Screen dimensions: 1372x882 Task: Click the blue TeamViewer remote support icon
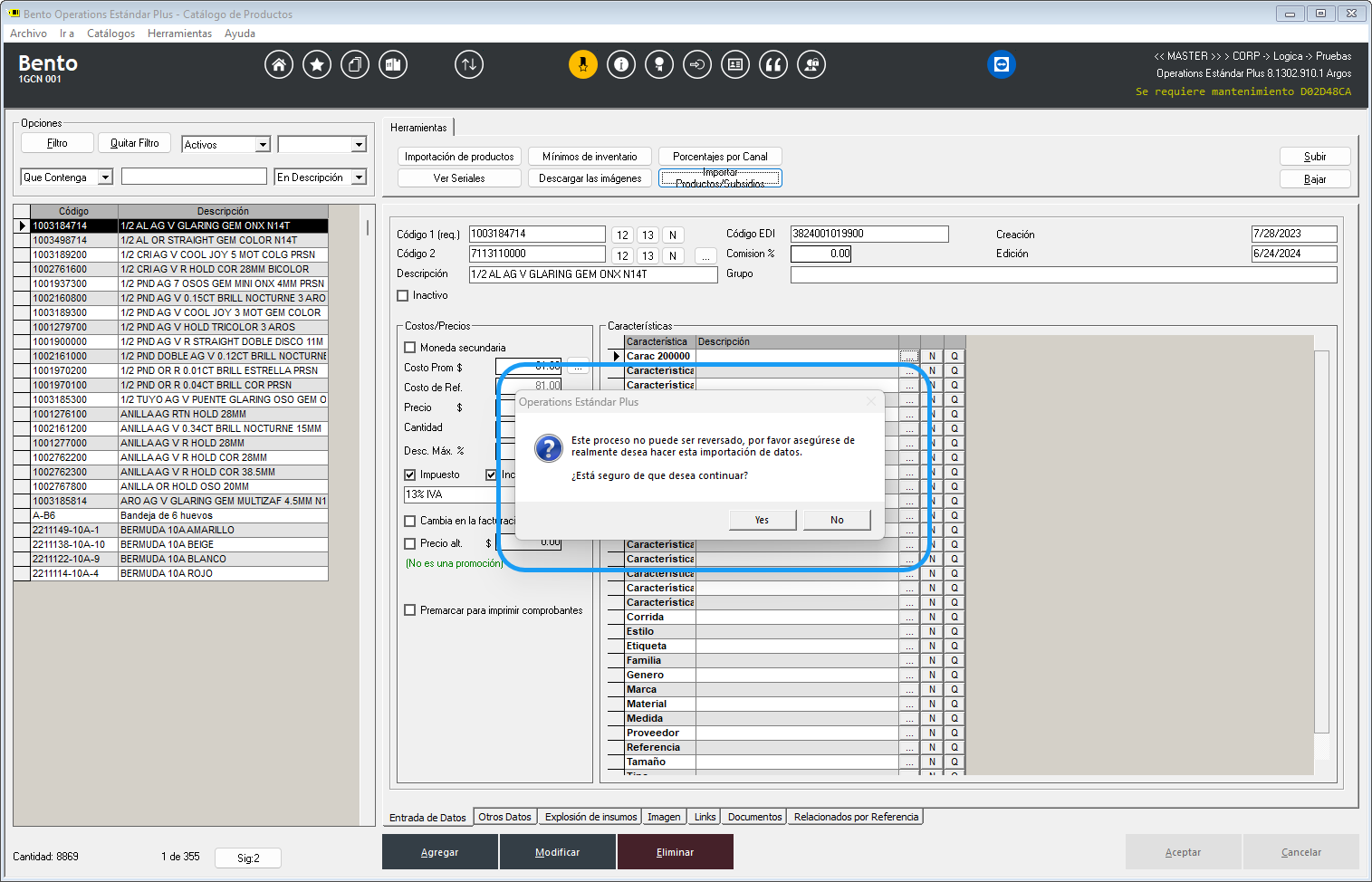click(1002, 64)
